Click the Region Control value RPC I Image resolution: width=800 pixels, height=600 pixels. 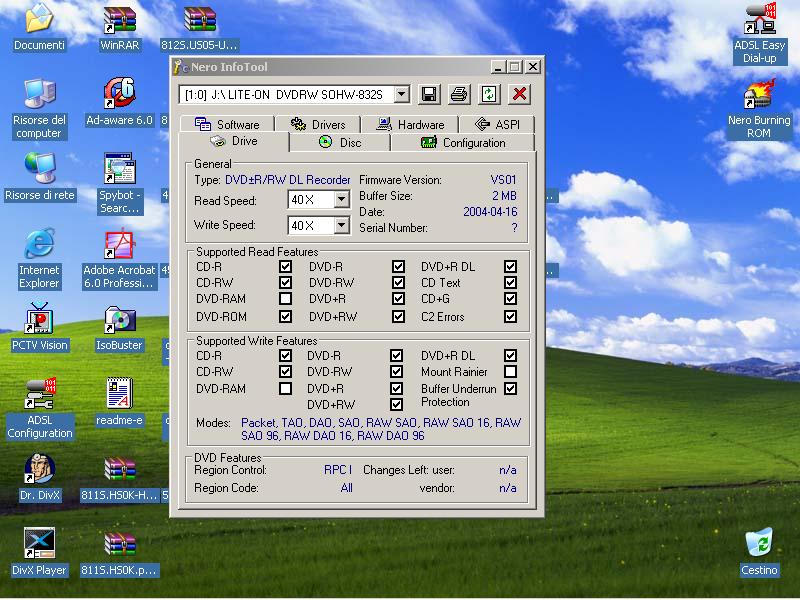[x=338, y=469]
